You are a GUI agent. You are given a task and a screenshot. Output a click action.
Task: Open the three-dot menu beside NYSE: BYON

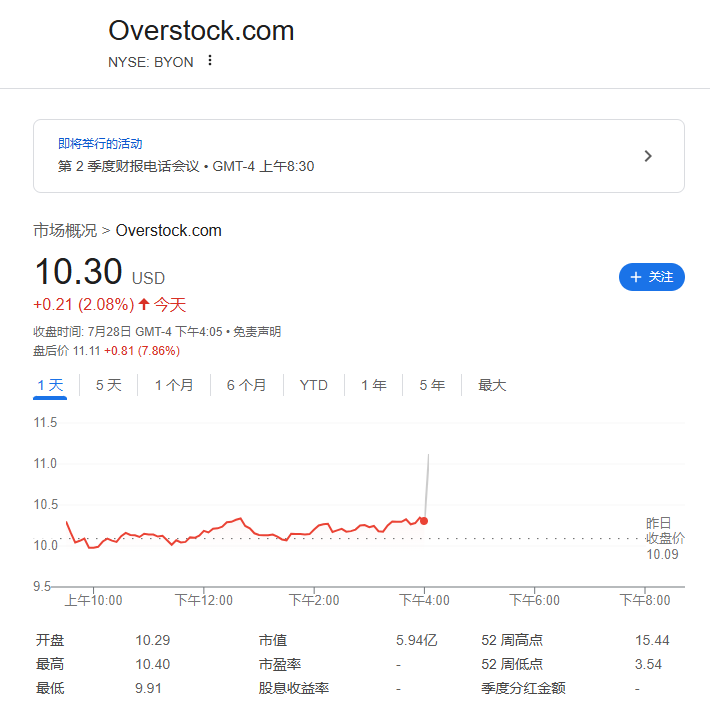(x=209, y=60)
